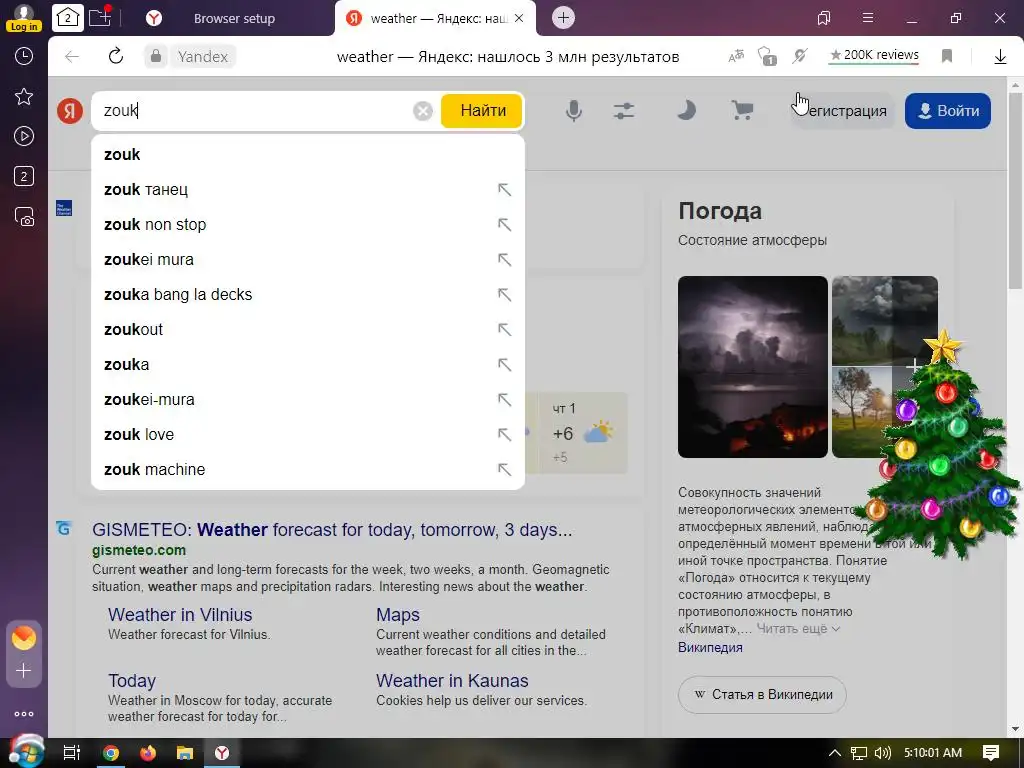Open GISMETEO Weather forecast result title
Image resolution: width=1024 pixels, height=768 pixels.
pos(332,530)
